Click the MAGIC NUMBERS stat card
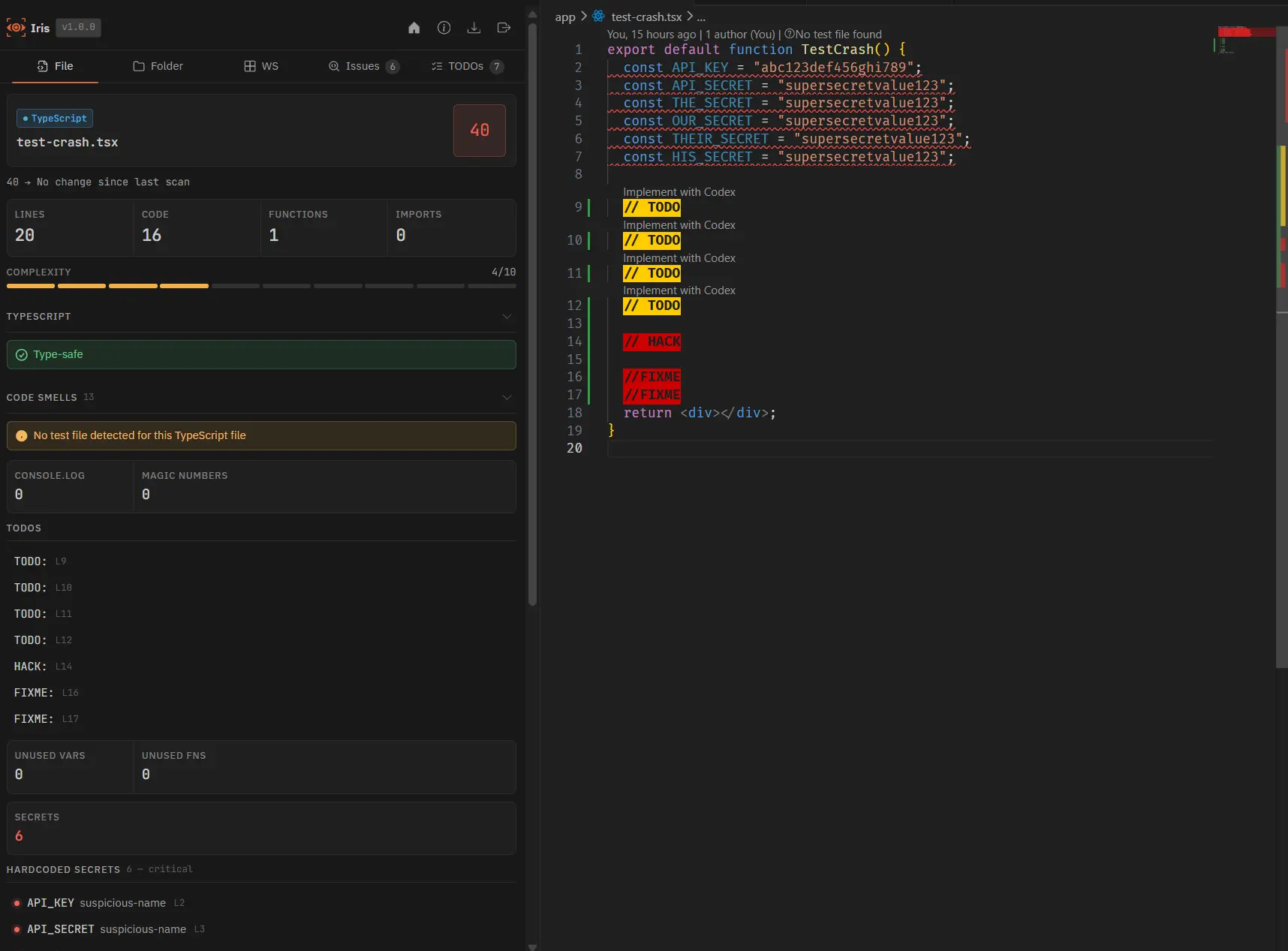Screen dimensions: 1288x951 tap(324, 487)
